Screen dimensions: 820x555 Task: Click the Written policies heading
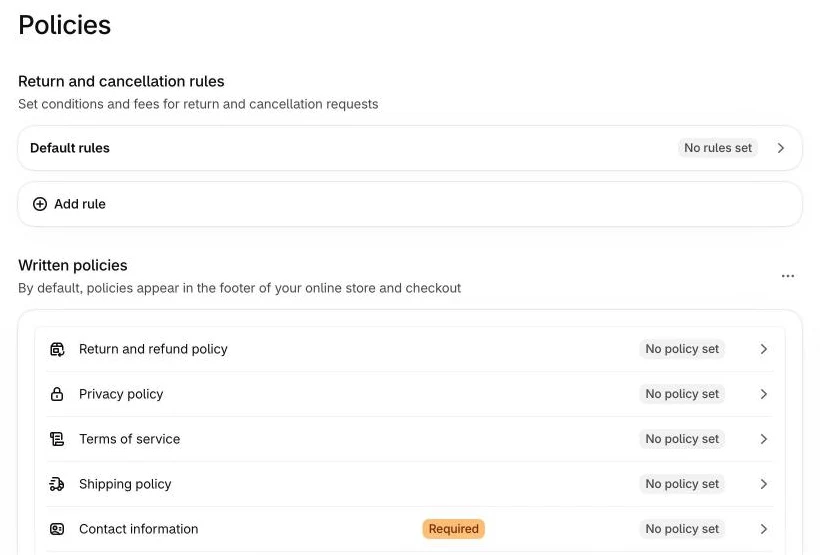point(73,265)
